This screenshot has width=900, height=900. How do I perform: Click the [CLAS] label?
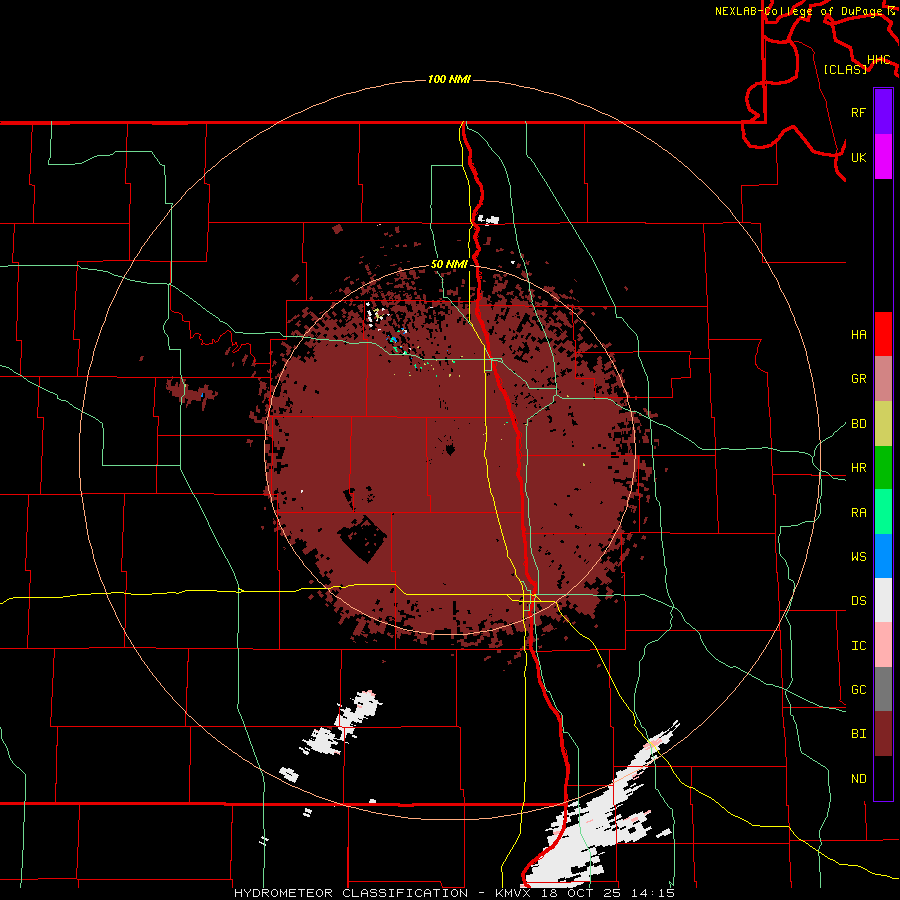[845, 69]
